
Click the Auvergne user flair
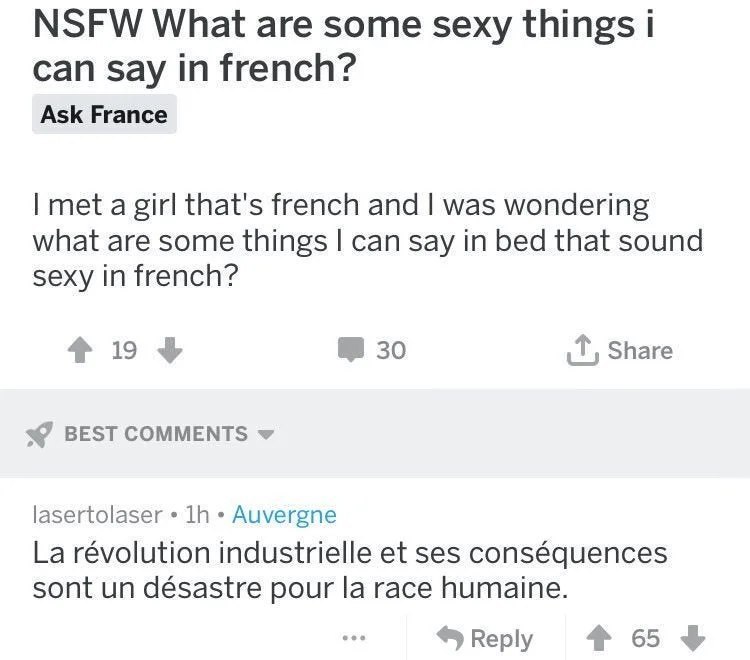tap(284, 515)
